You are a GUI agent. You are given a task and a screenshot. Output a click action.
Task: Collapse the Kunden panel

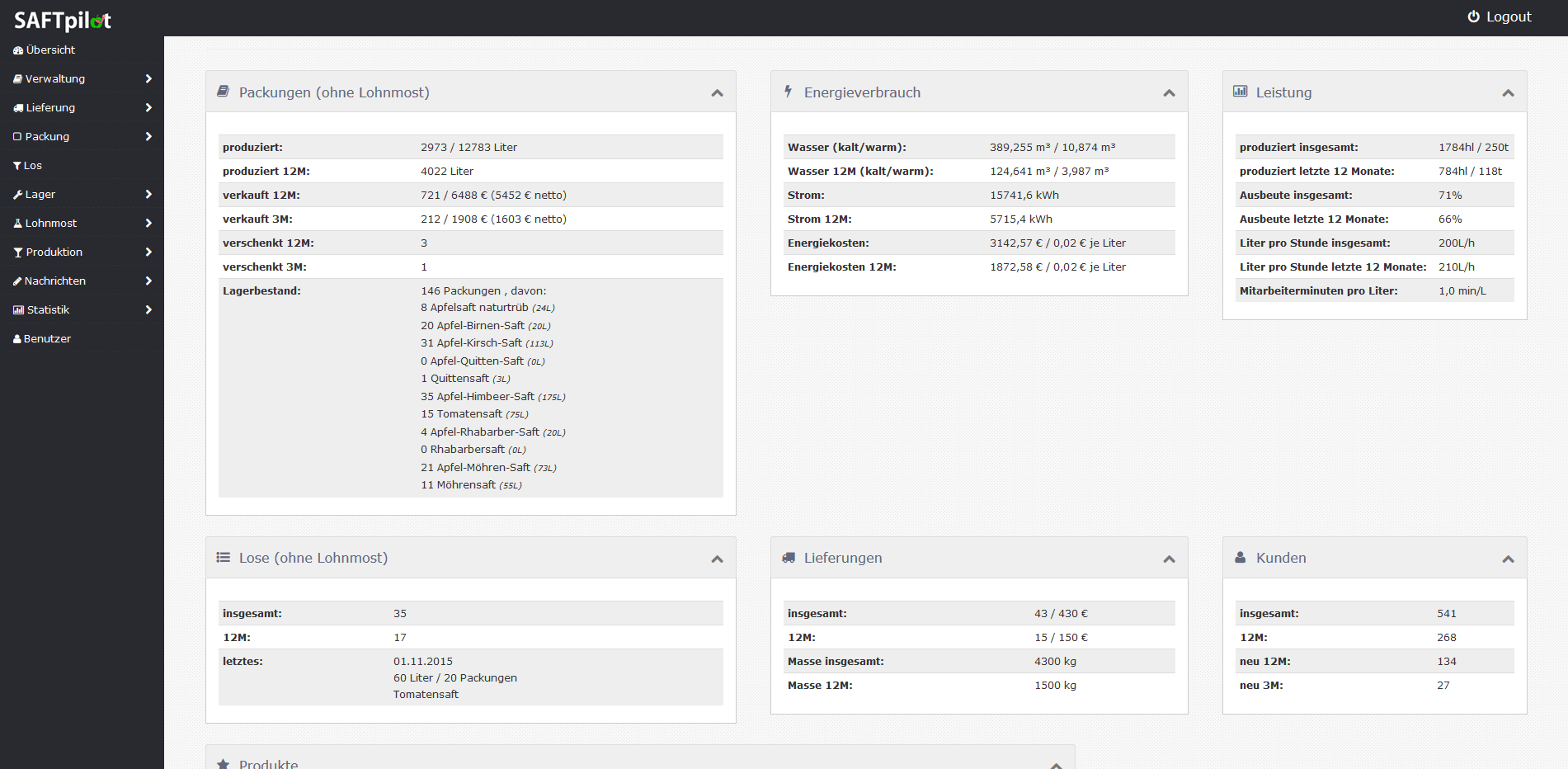click(1508, 559)
